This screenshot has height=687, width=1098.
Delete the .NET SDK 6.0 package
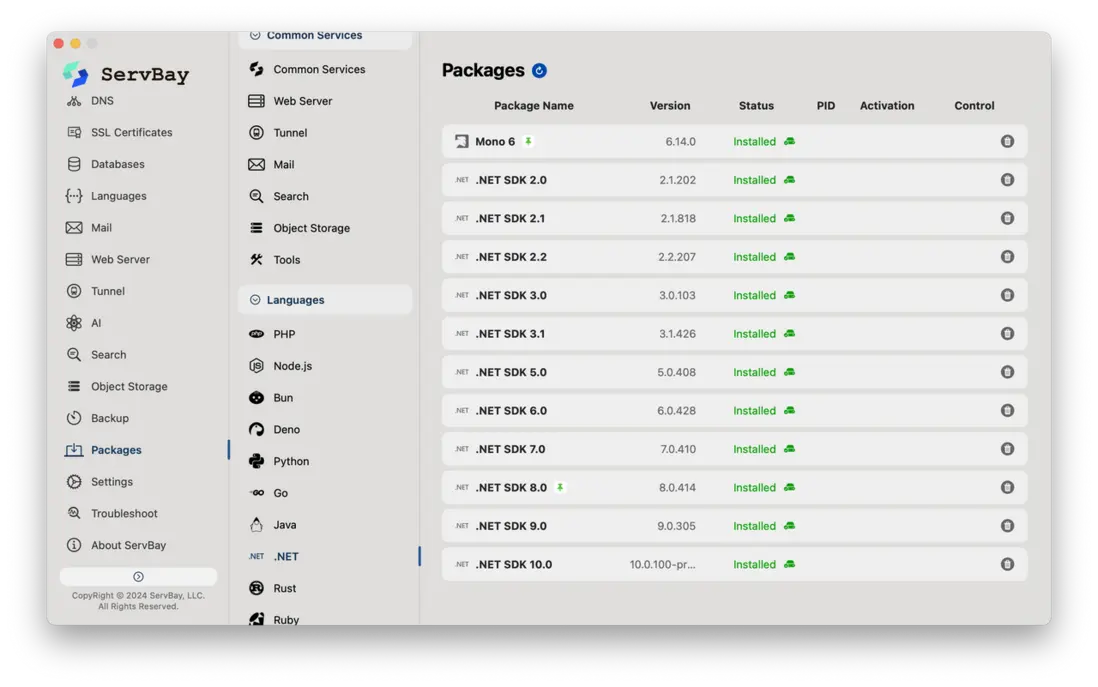(1007, 410)
